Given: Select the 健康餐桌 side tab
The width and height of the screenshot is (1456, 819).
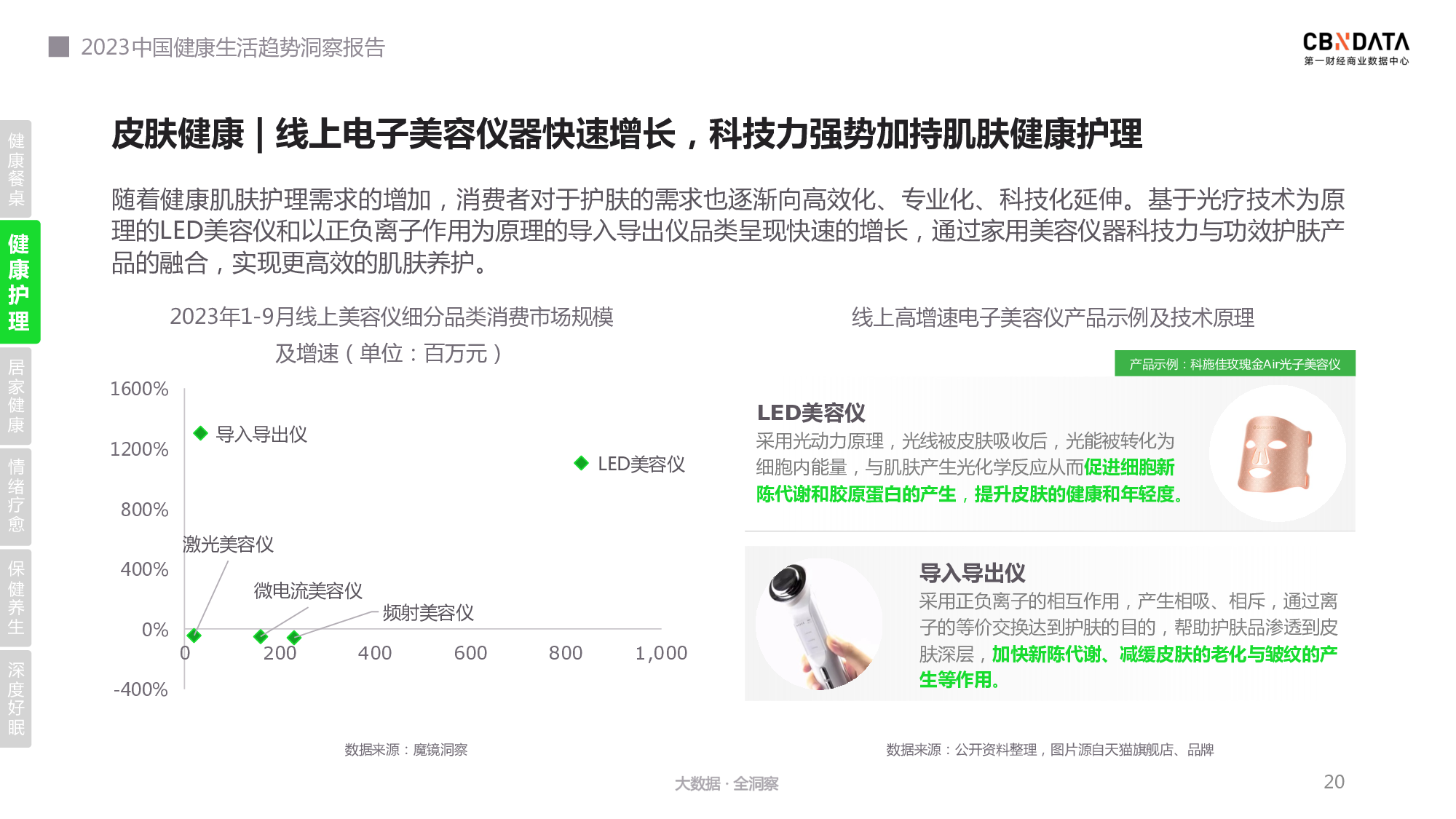Looking at the screenshot, I should tap(16, 169).
